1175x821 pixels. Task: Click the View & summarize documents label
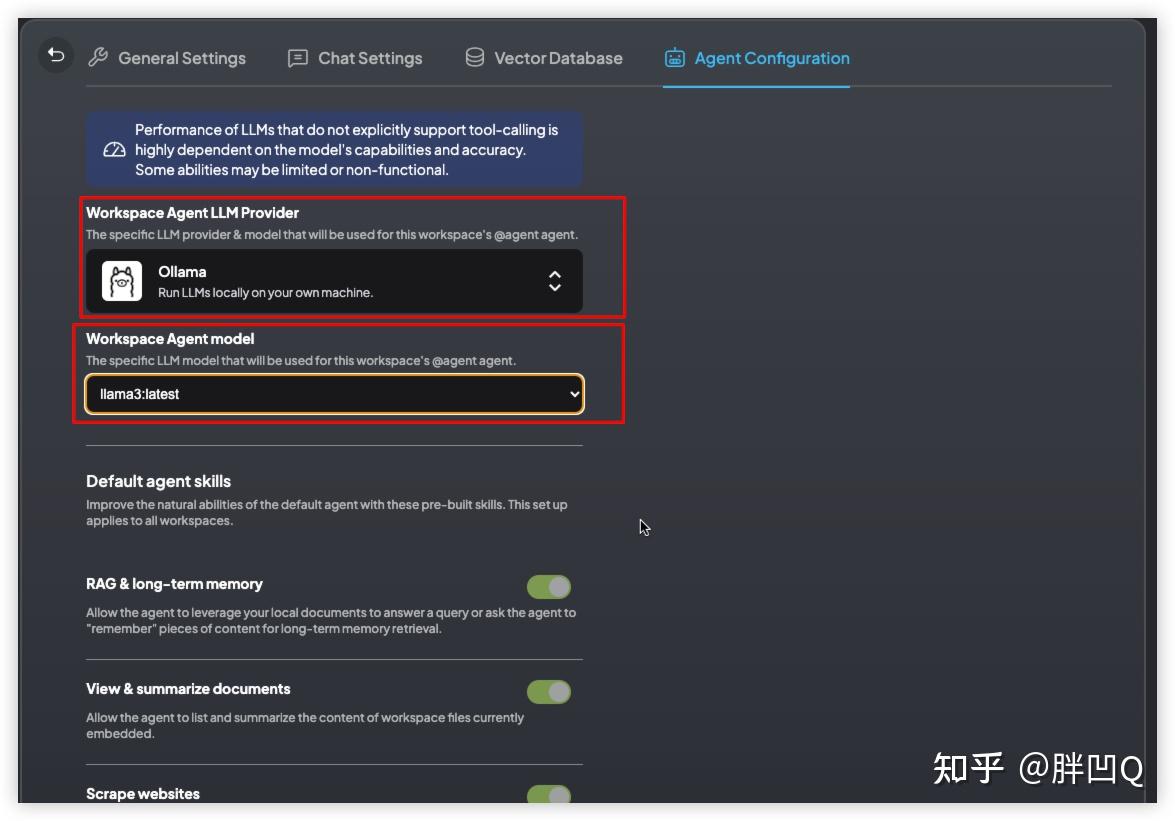click(x=188, y=688)
